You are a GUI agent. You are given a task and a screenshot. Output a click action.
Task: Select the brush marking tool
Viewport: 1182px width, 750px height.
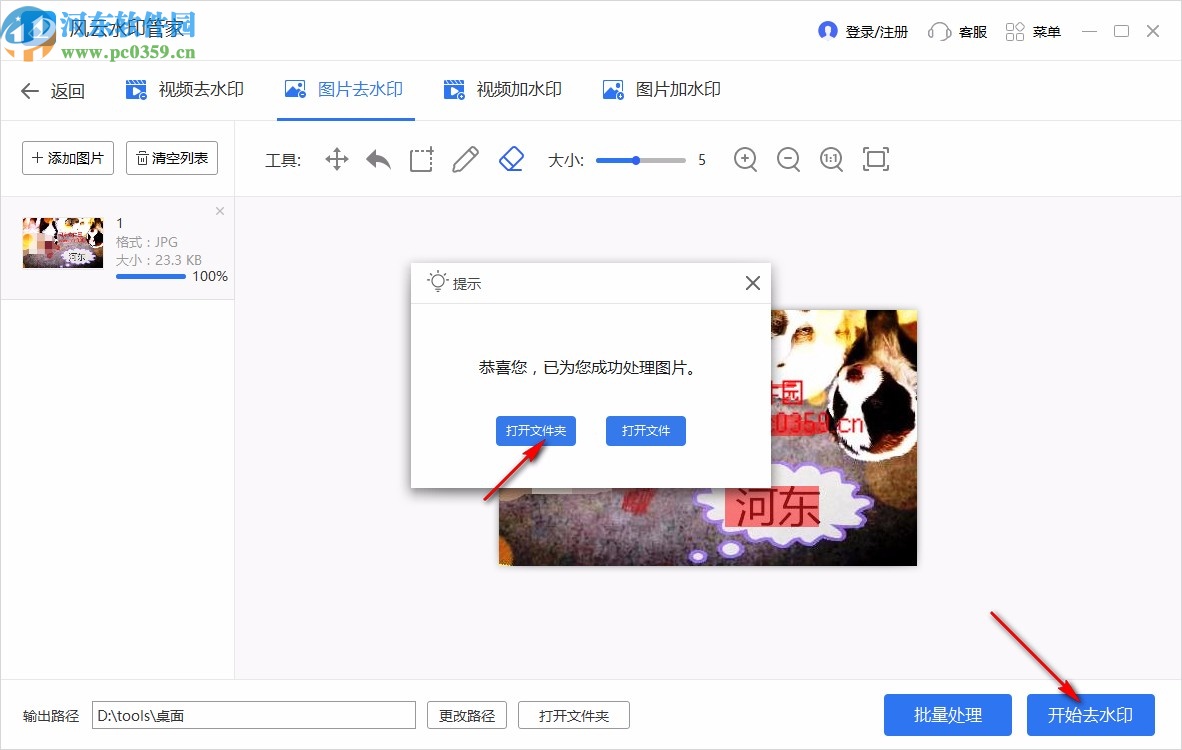(465, 159)
